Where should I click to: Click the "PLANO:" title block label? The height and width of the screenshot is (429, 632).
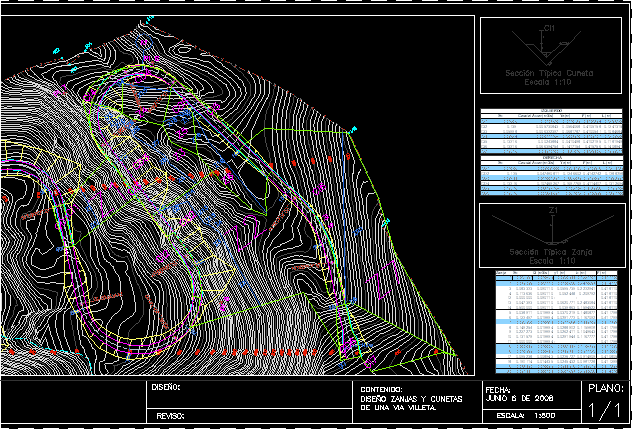[606, 389]
